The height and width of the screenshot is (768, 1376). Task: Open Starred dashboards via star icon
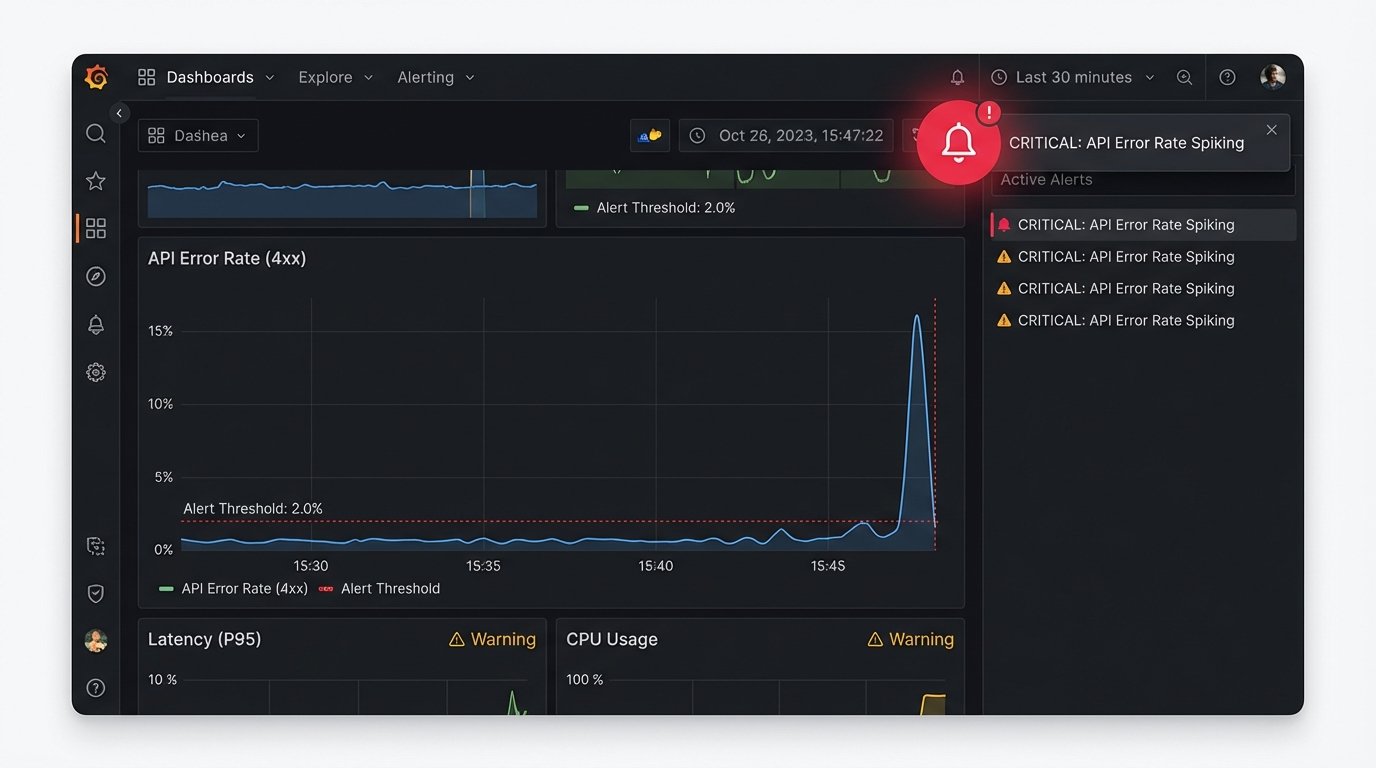pyautogui.click(x=96, y=181)
